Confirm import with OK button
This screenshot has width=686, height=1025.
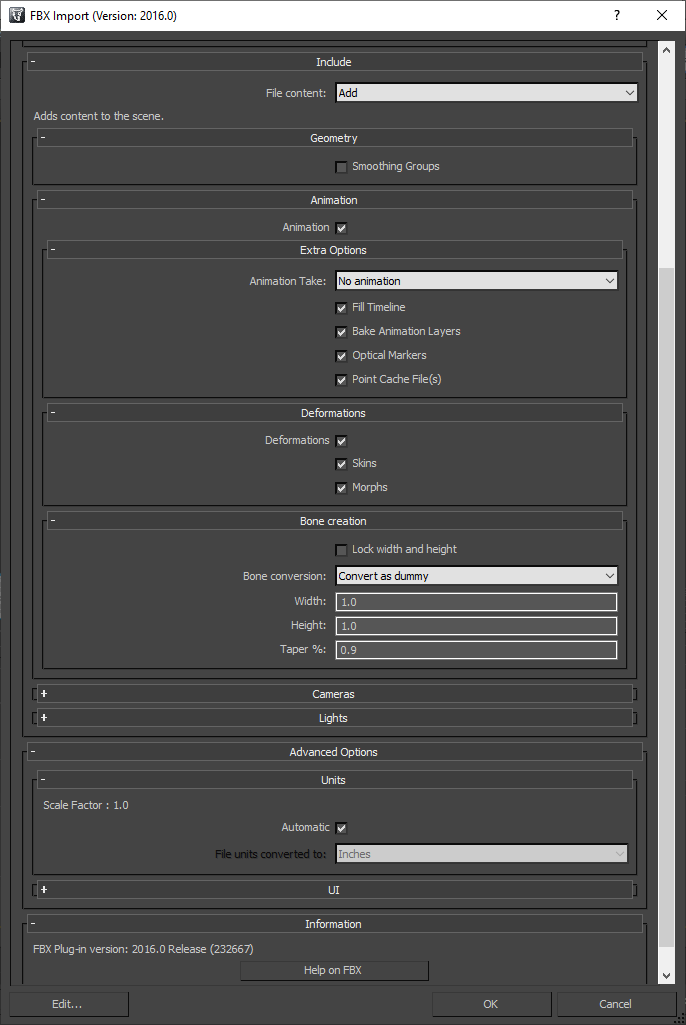(491, 1004)
